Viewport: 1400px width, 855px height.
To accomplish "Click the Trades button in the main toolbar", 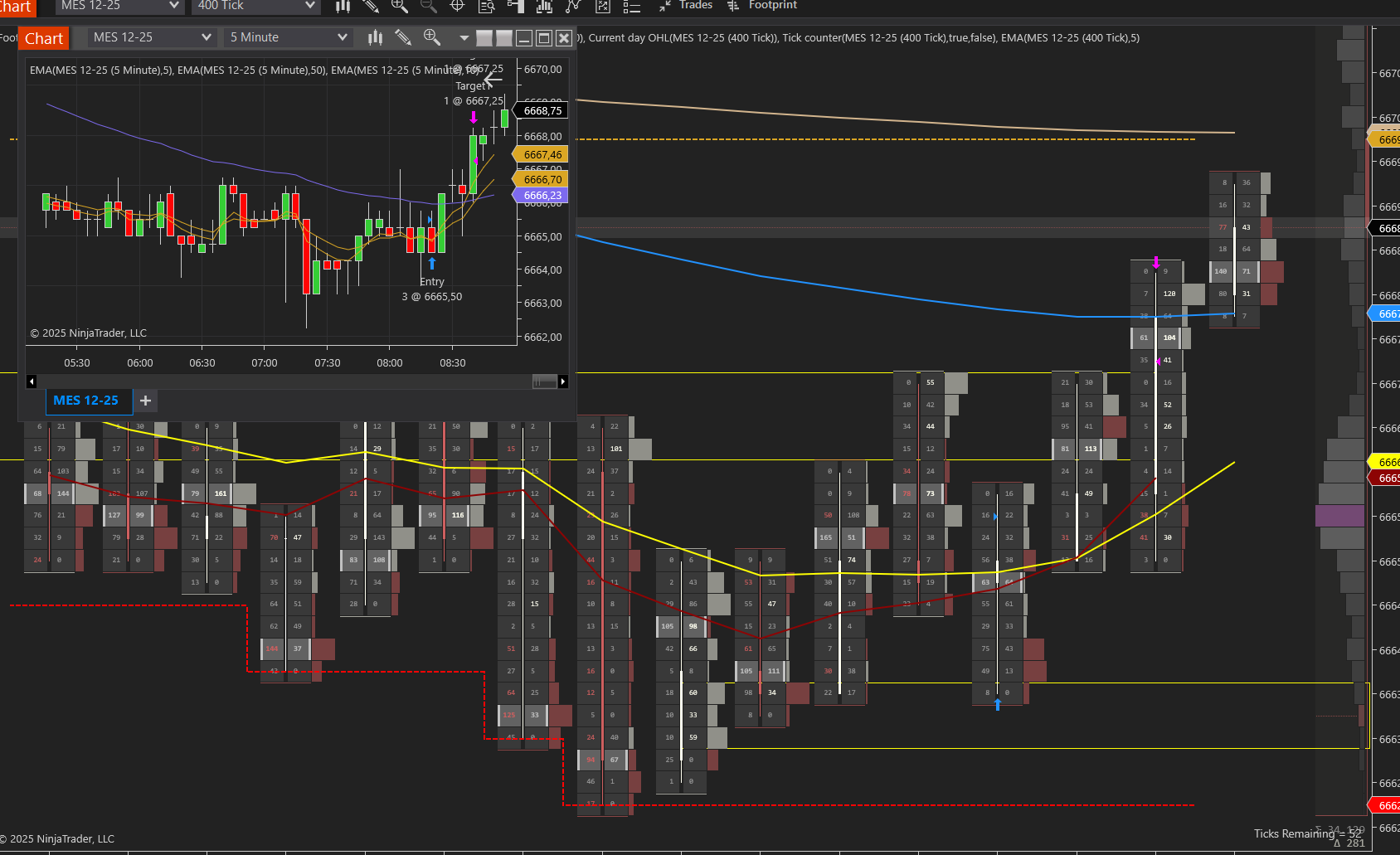I will pos(686,5).
